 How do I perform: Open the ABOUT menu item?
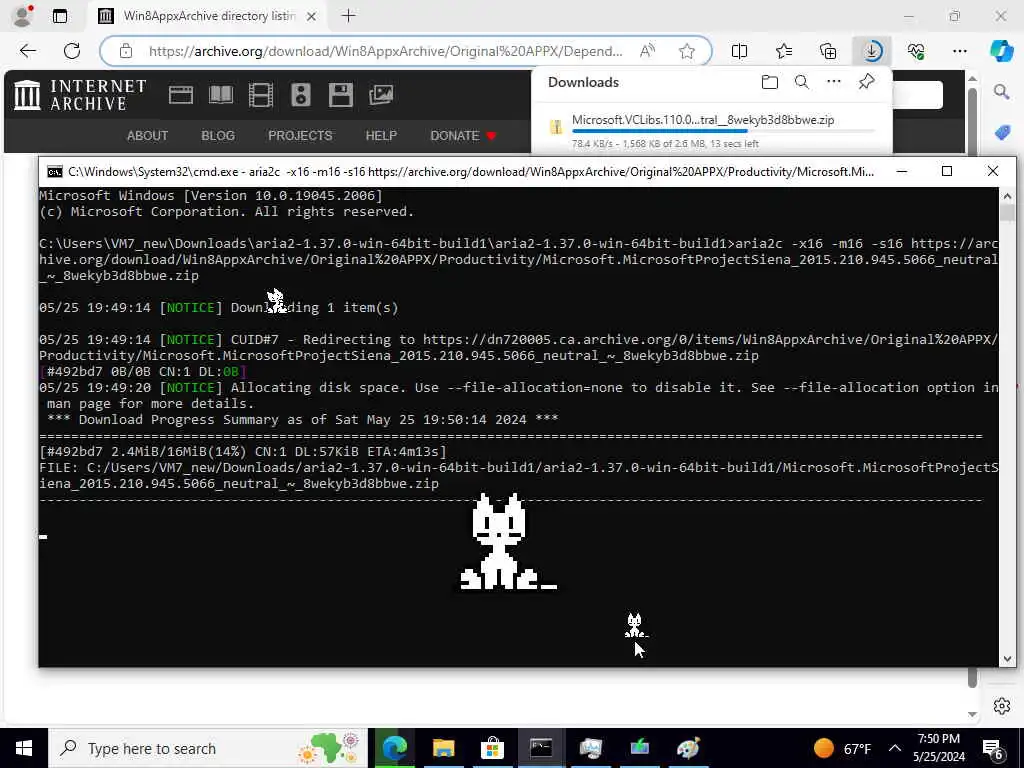[147, 136]
